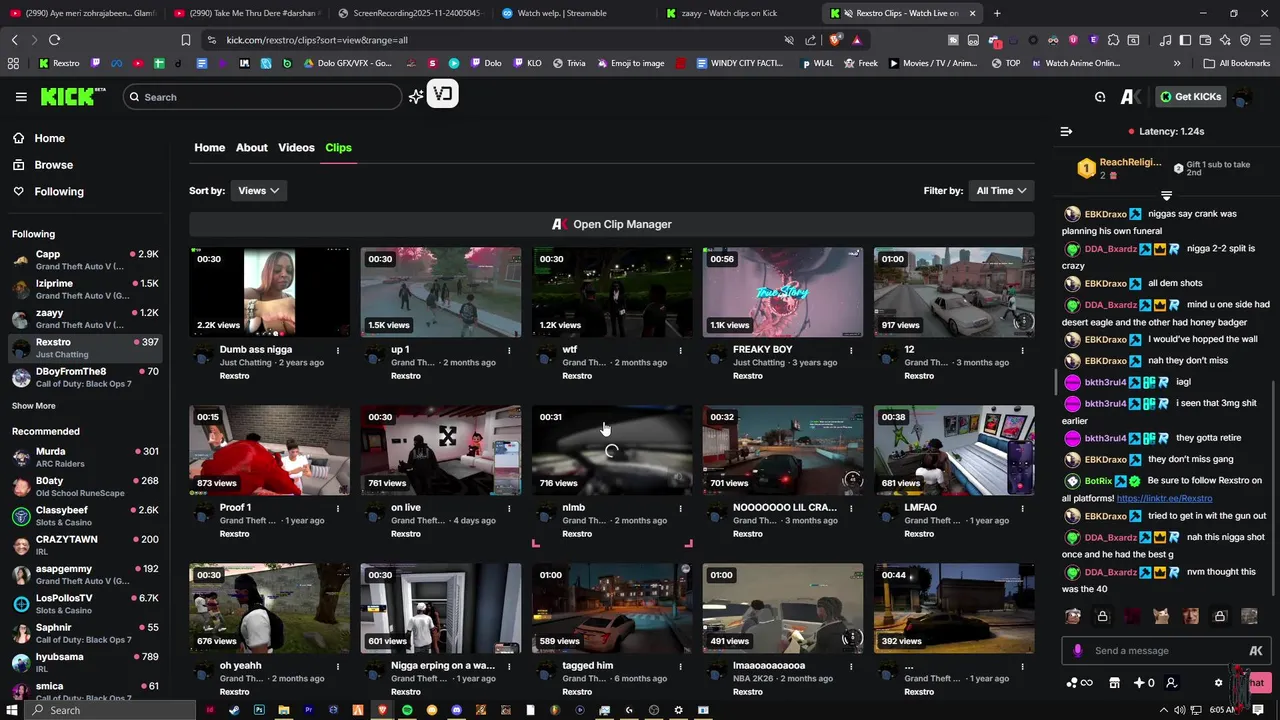Open the chat shop storefront icon
1280x720 pixels.
coord(1114,683)
